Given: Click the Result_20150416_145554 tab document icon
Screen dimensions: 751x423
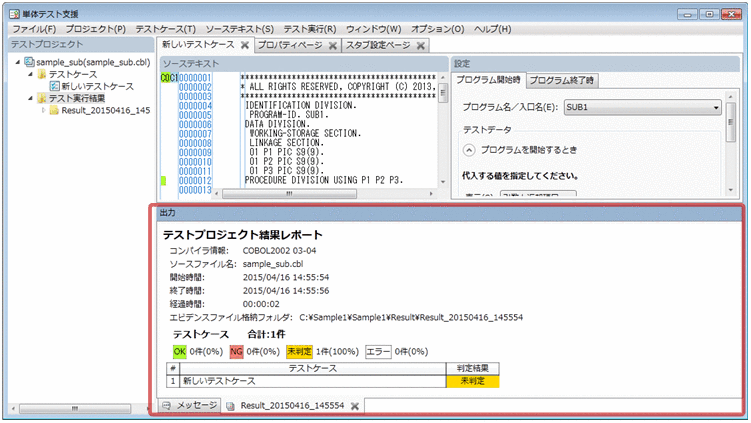Looking at the screenshot, I should tap(230, 406).
